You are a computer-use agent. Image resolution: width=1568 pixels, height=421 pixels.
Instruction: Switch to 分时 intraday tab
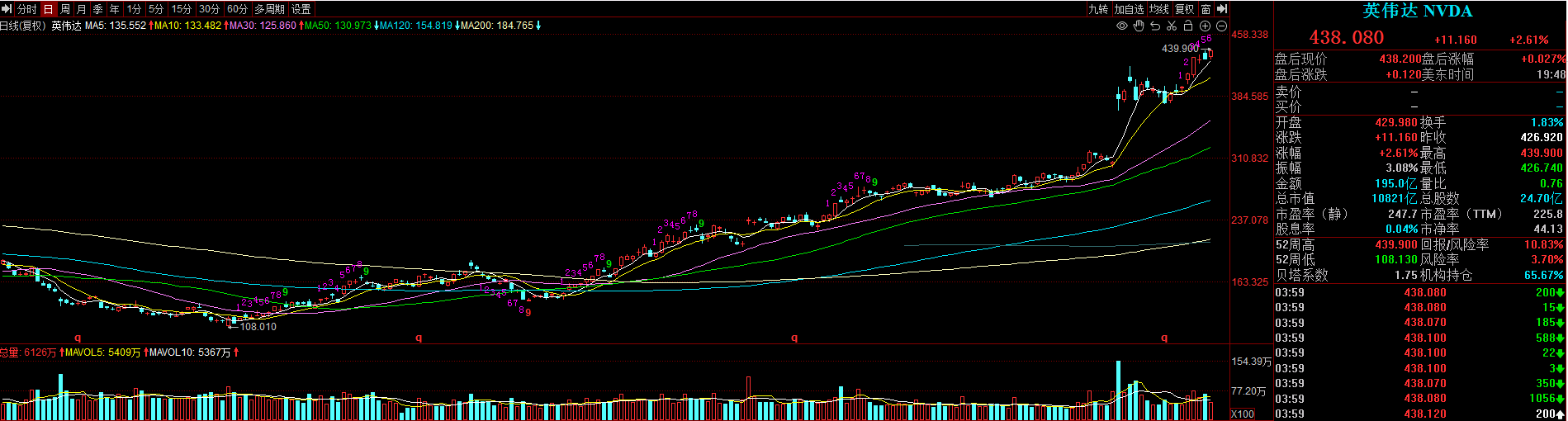26,9
